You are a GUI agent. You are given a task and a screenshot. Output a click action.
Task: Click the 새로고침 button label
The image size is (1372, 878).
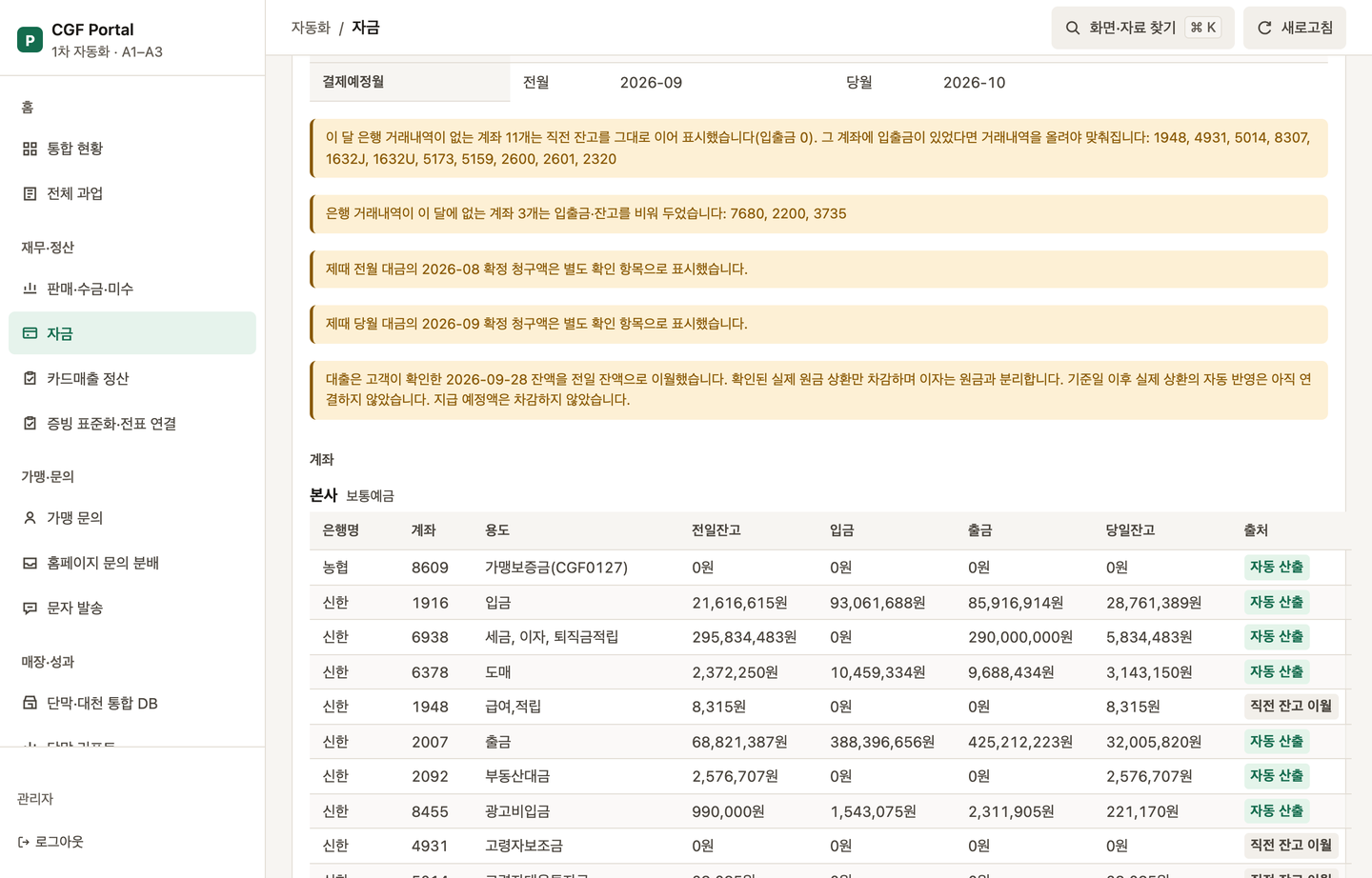click(x=1306, y=28)
